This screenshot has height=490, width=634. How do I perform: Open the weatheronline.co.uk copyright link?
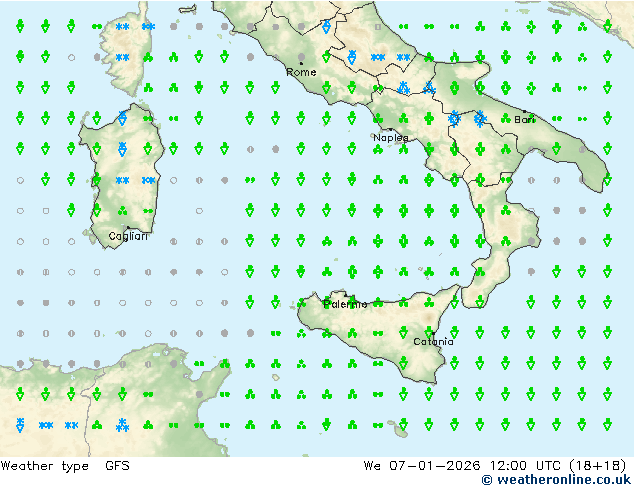click(556, 480)
